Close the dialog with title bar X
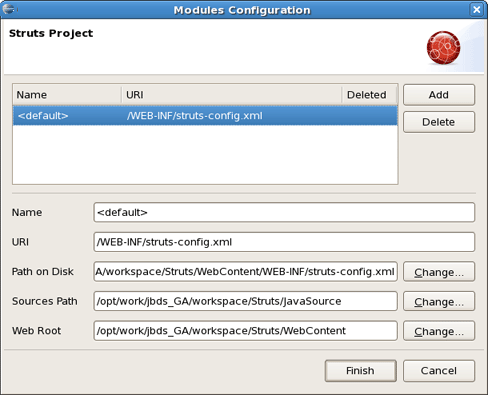The width and height of the screenshot is (488, 395). (477, 9)
